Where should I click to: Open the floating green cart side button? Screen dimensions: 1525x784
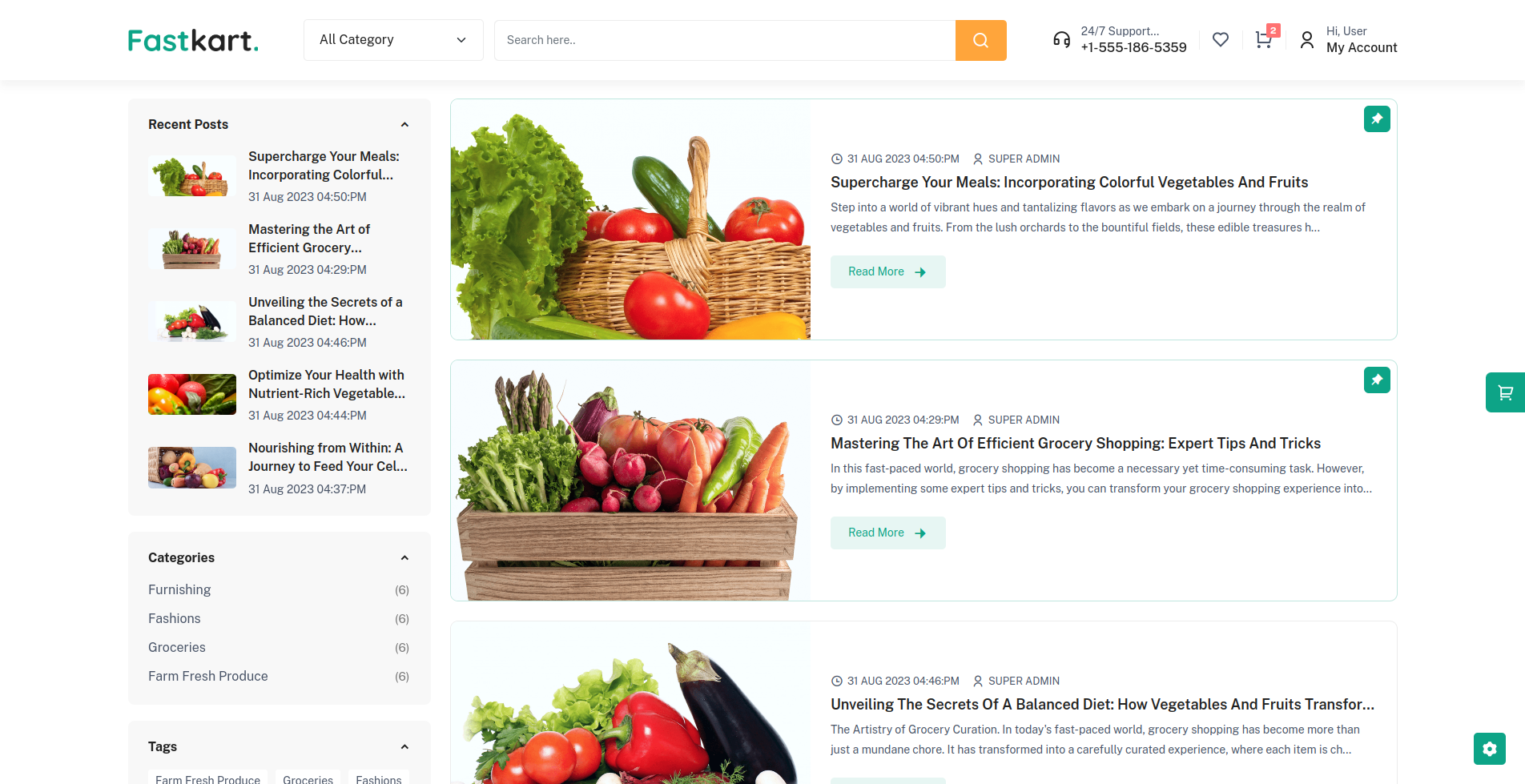click(x=1505, y=392)
